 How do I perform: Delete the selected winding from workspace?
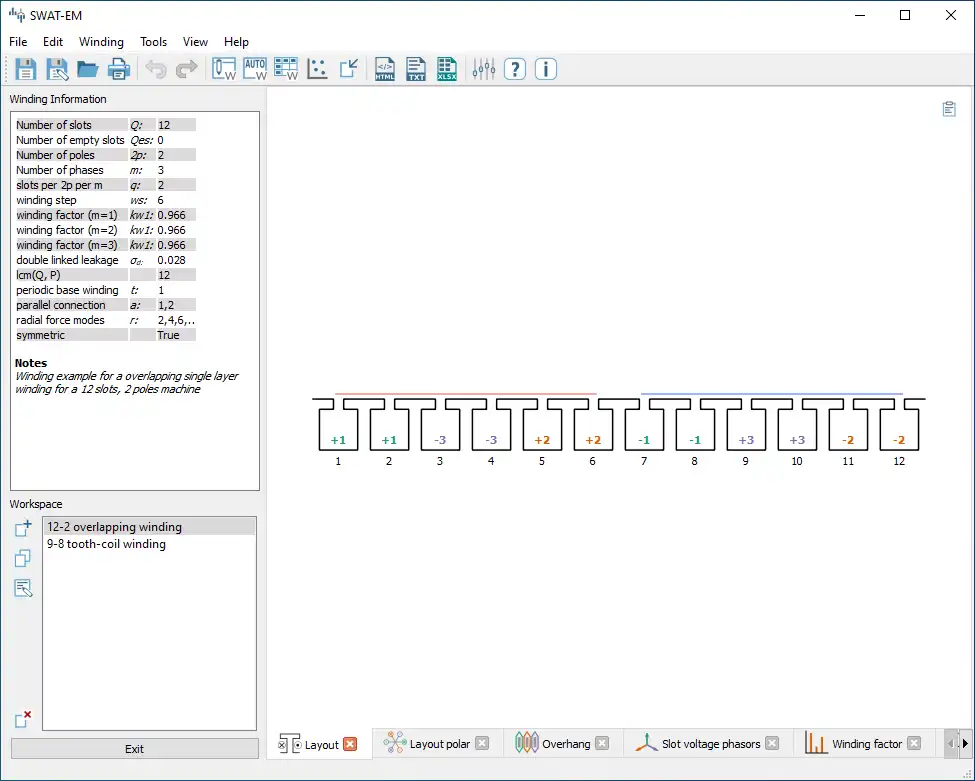point(23,719)
